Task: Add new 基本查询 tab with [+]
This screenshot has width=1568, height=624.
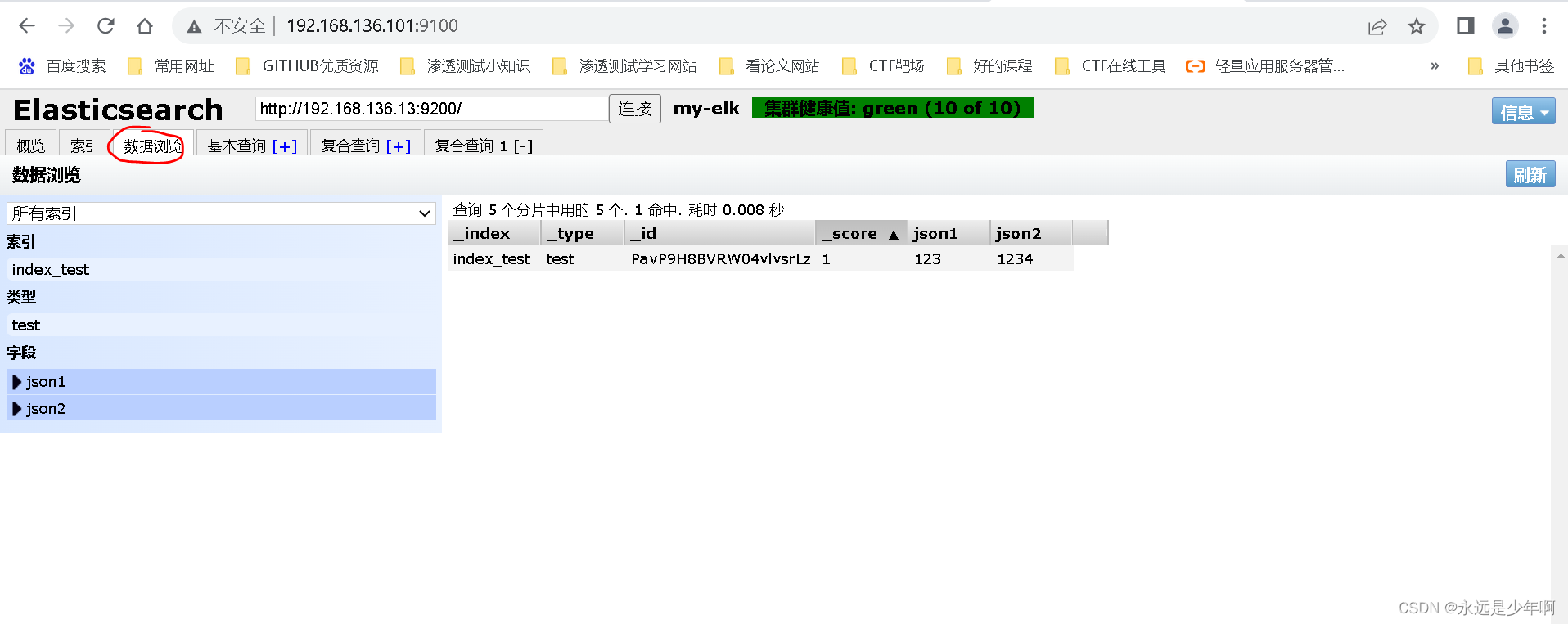Action: pyautogui.click(x=285, y=146)
